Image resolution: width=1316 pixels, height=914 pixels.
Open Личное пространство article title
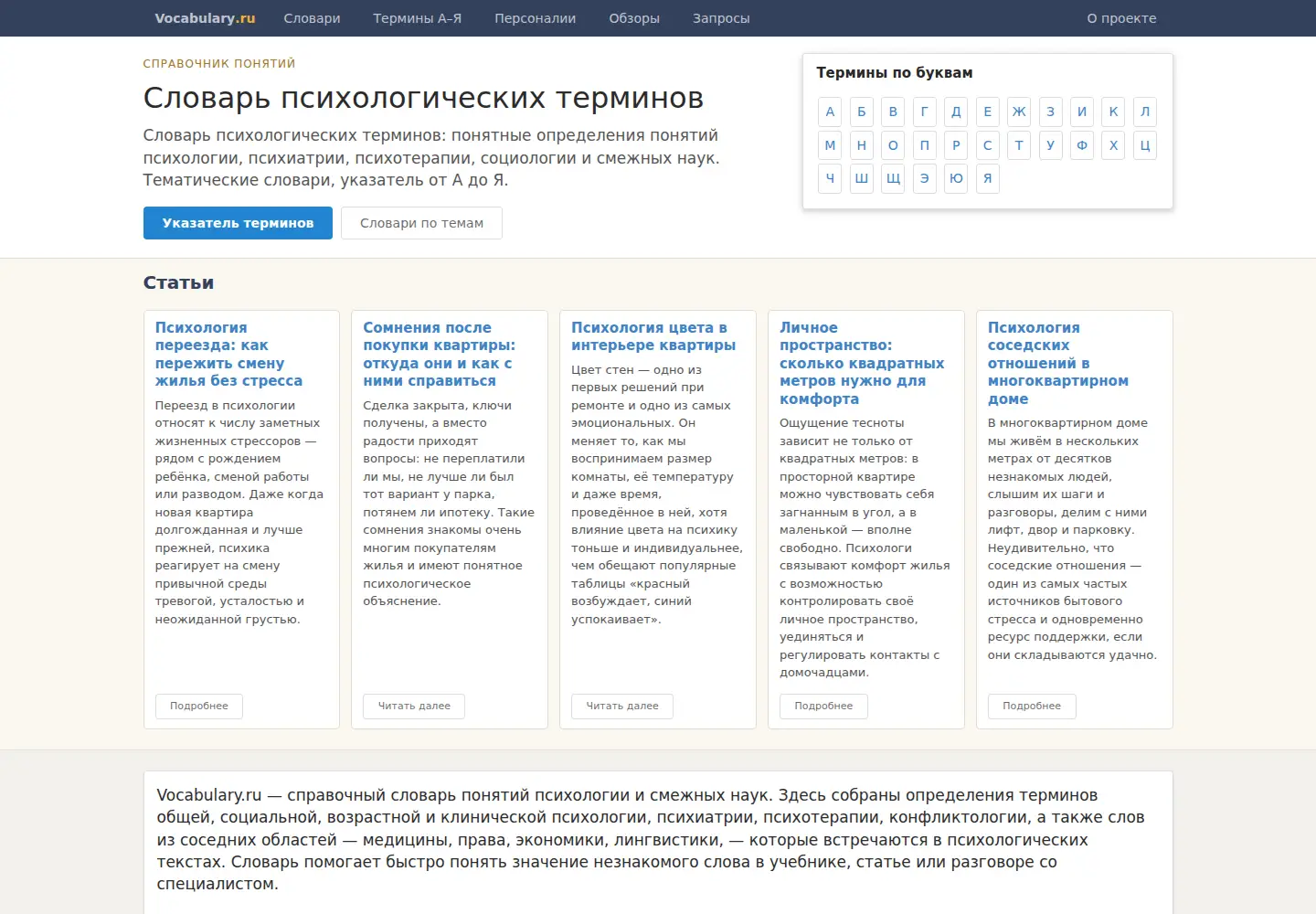(862, 363)
